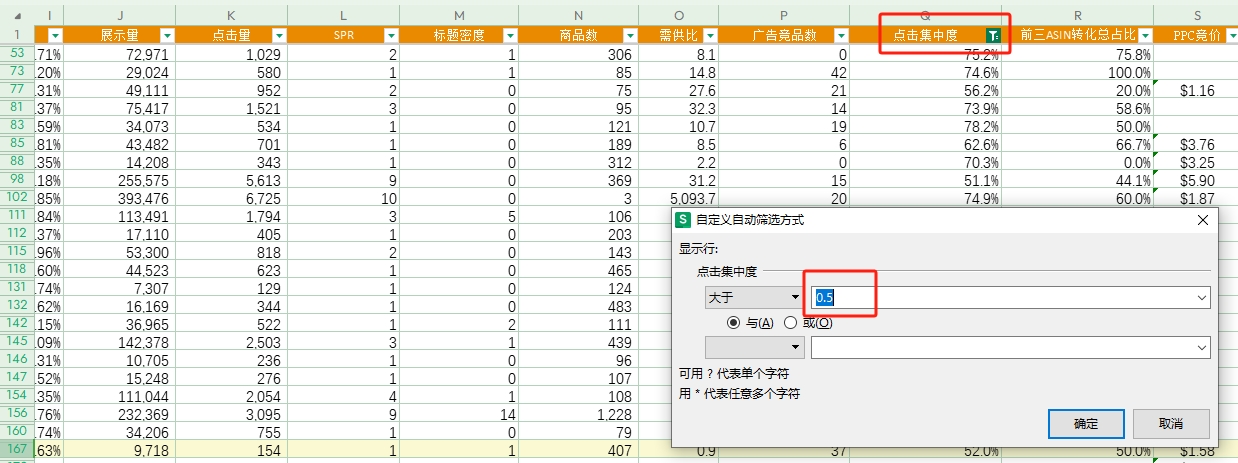Click the 确定 button
Viewport: 1238px width, 463px height.
1086,423
